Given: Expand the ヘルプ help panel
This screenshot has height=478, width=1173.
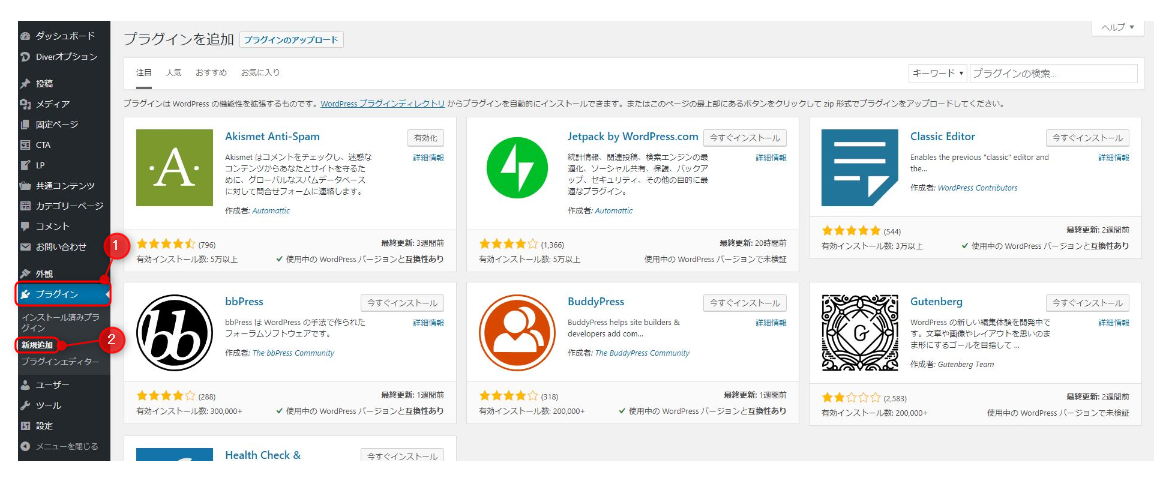Looking at the screenshot, I should (x=1117, y=27).
